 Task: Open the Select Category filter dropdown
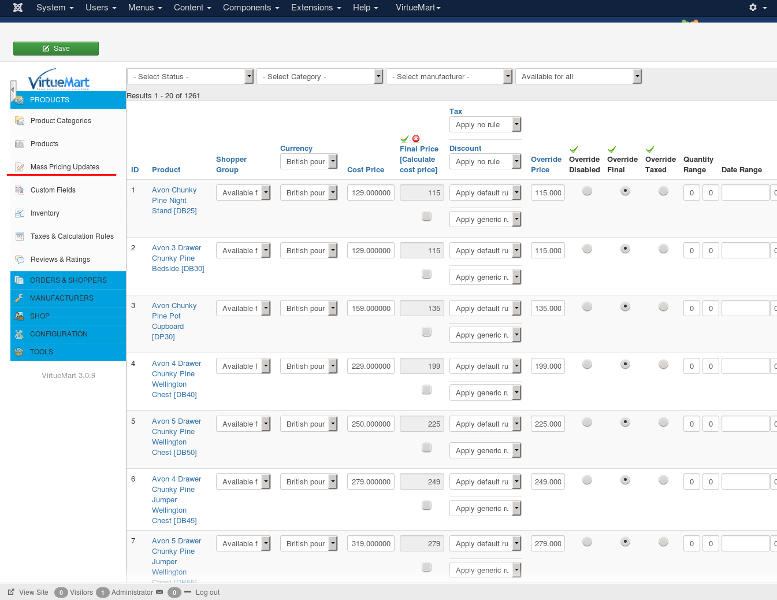[320, 76]
